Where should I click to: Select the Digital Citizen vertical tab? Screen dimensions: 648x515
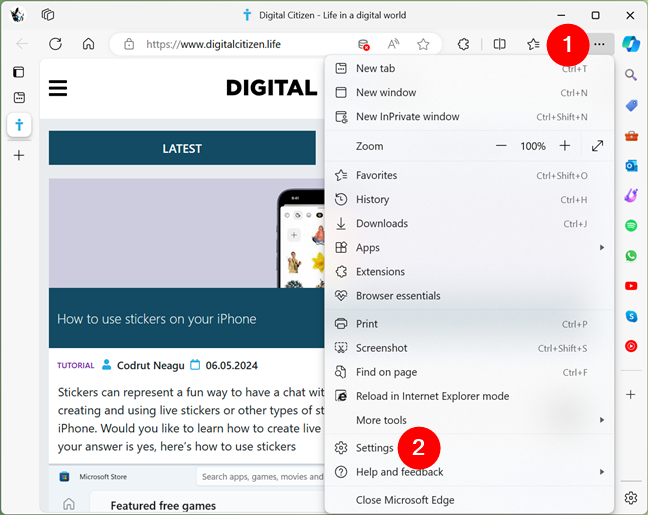19,125
